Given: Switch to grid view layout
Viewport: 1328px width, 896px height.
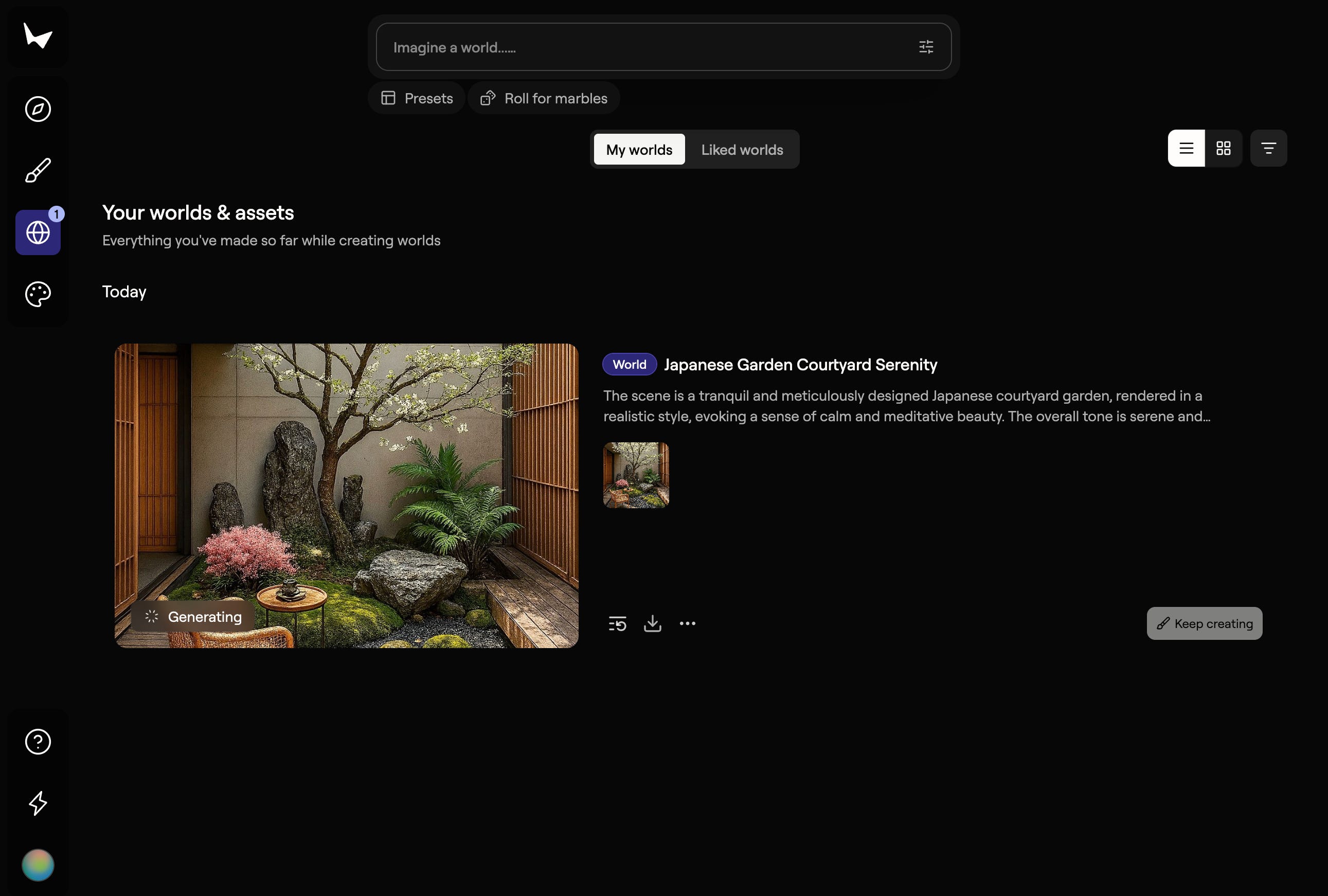Looking at the screenshot, I should click(x=1223, y=149).
